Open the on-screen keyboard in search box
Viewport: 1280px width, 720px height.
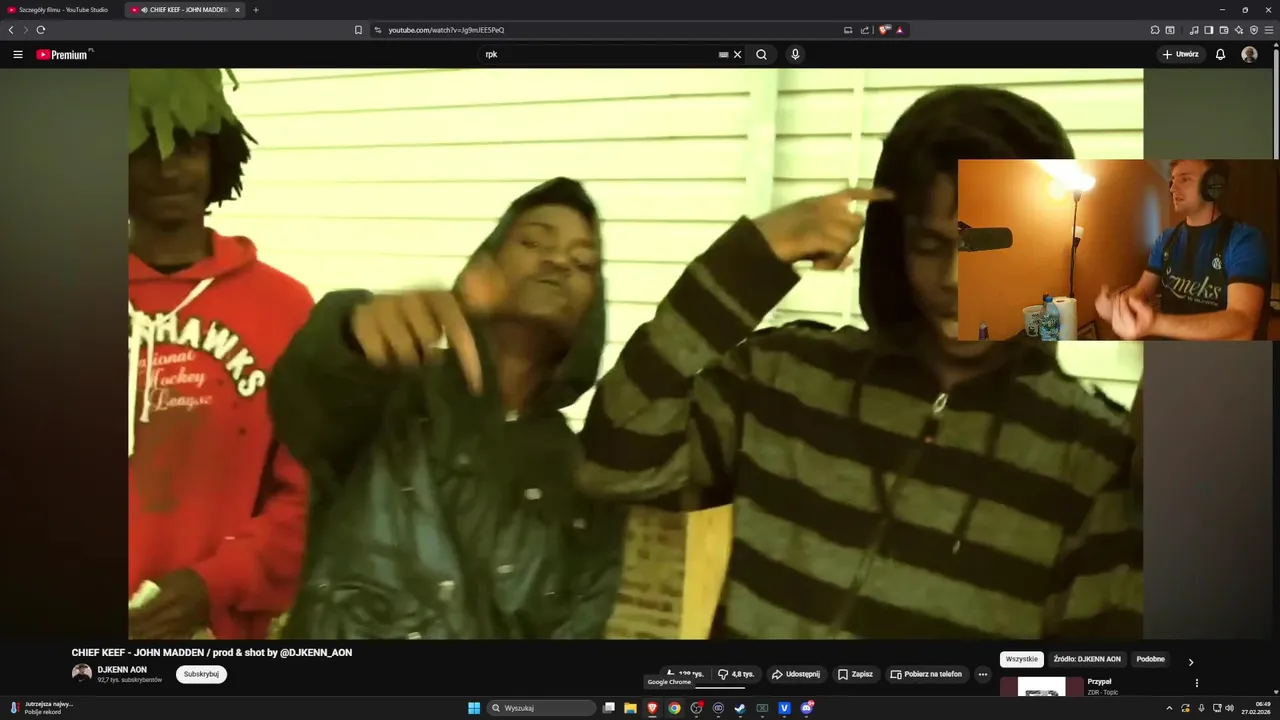pos(724,55)
